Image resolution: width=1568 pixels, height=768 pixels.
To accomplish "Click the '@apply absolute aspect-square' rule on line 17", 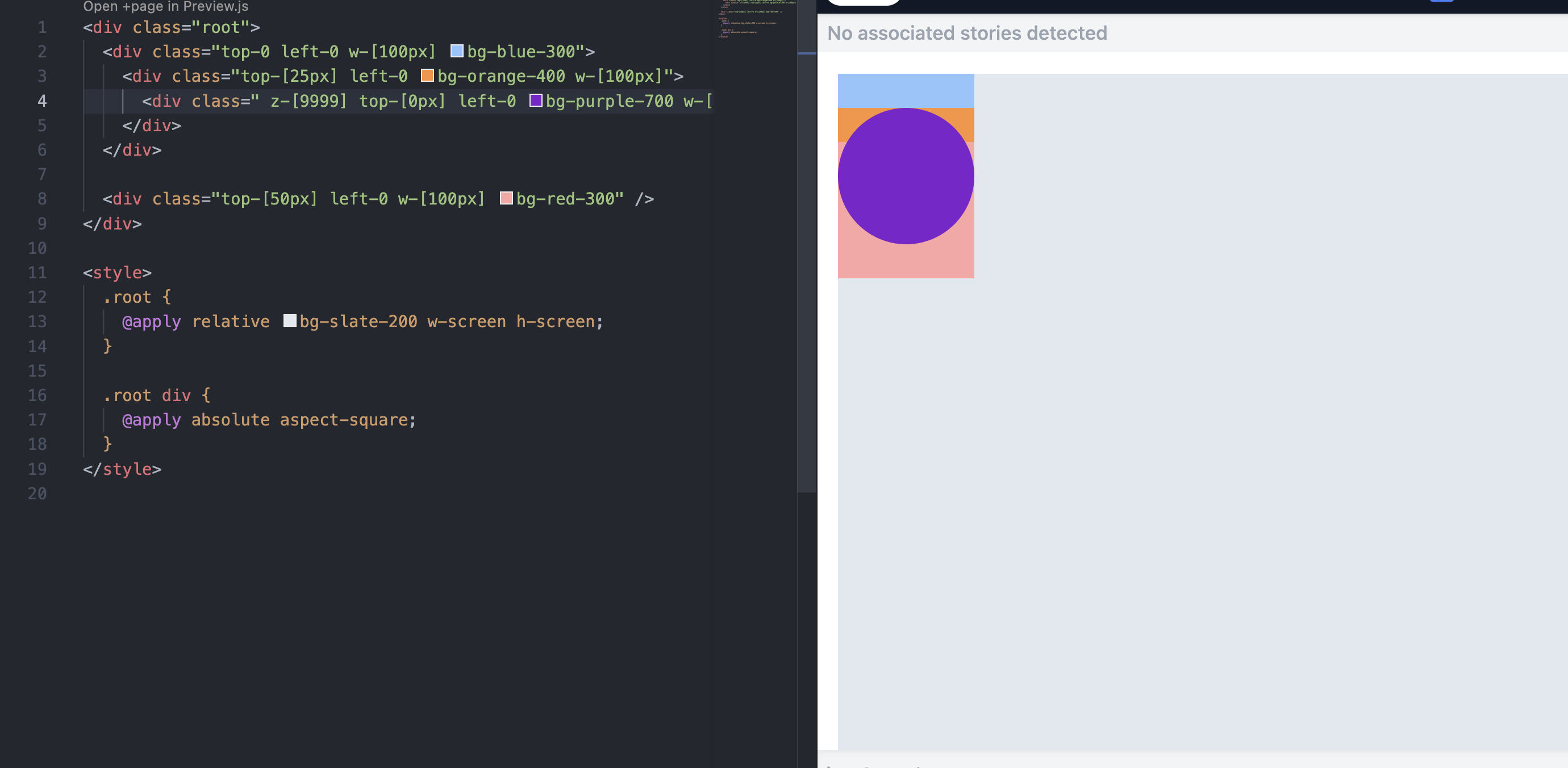I will tap(268, 419).
